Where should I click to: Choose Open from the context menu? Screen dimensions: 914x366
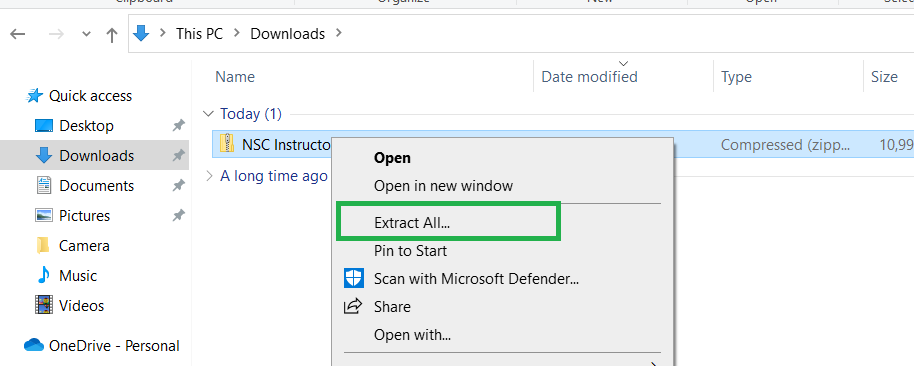[x=392, y=158]
